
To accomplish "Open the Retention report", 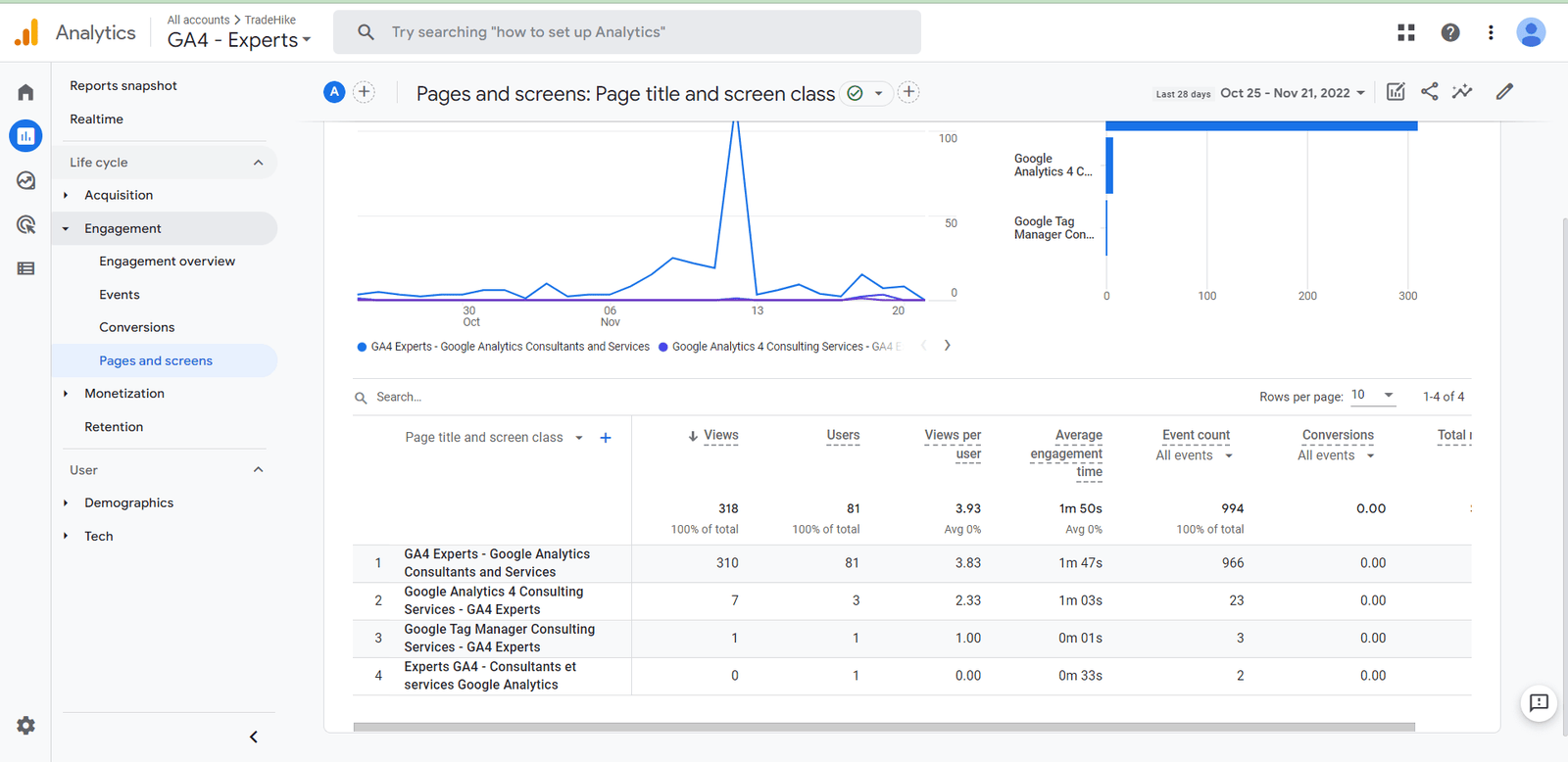I will (x=114, y=427).
